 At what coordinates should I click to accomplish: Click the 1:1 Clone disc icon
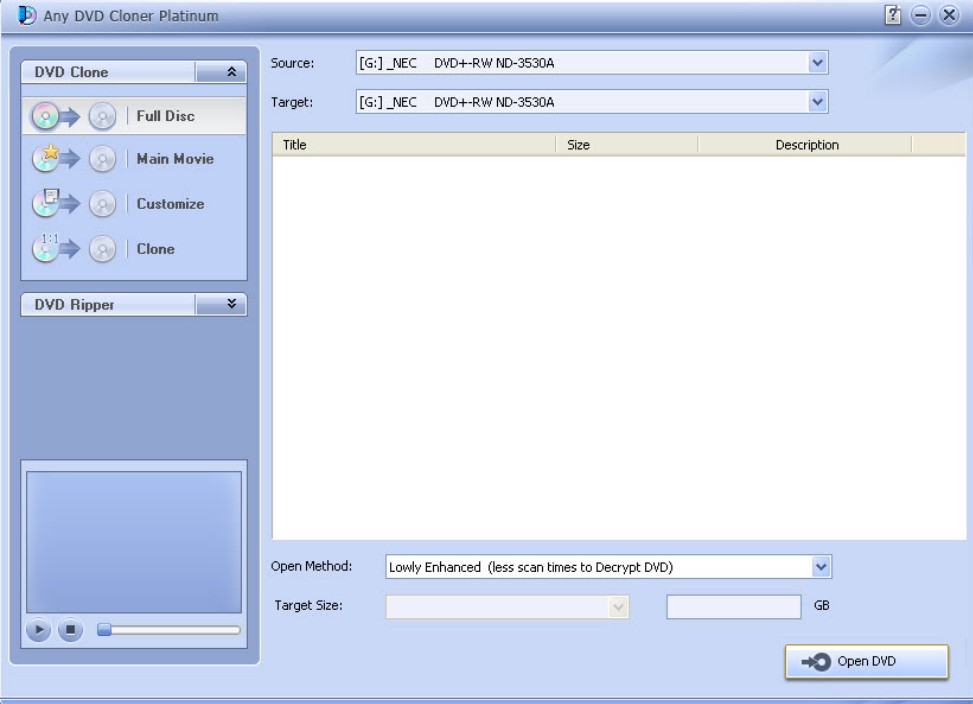tap(45, 248)
